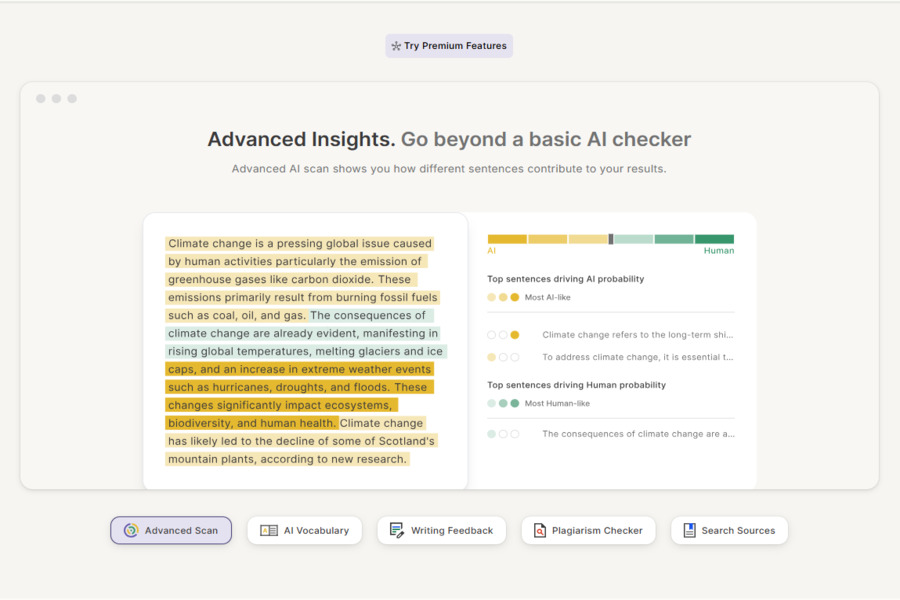
Task: Select sentence 'To address climate change, it is essential t...'
Action: pos(638,357)
